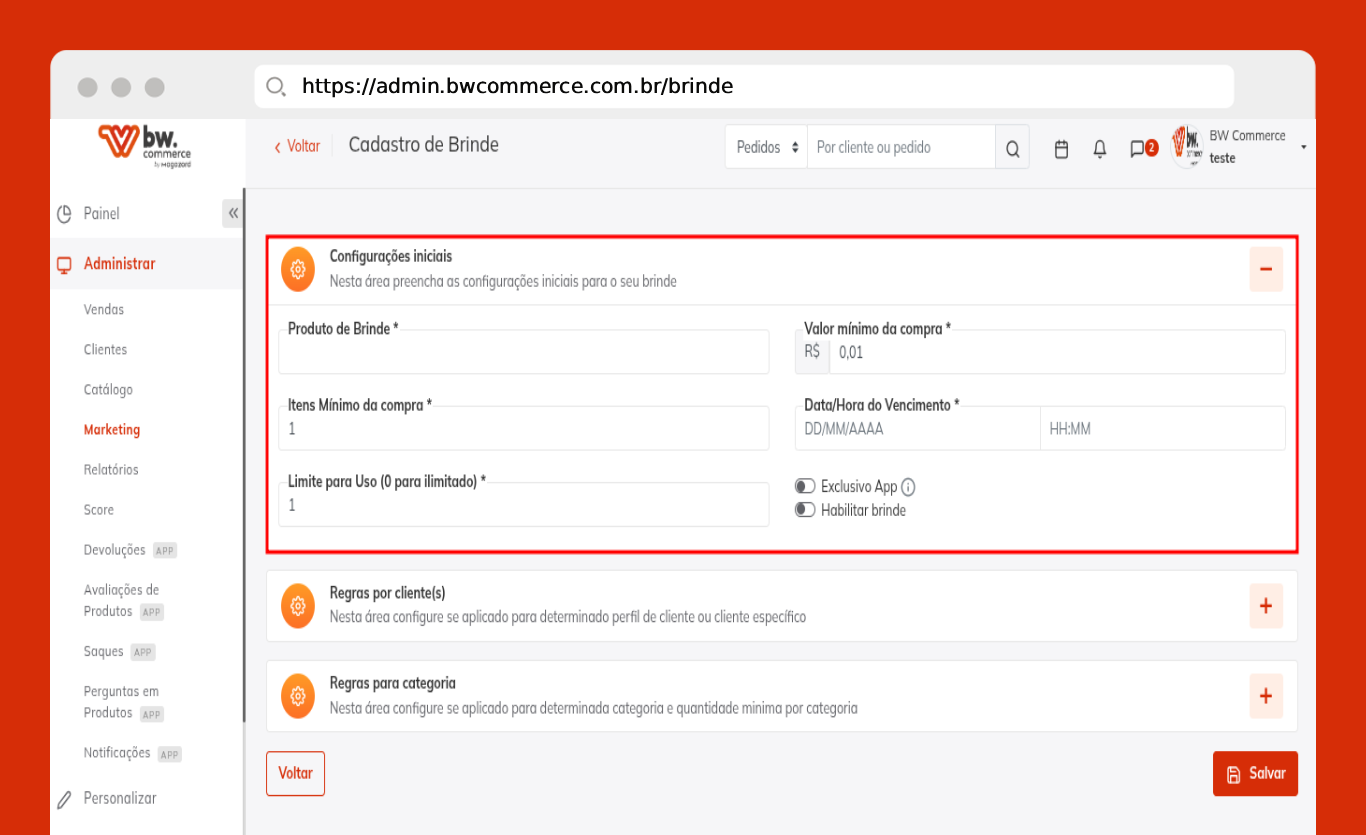Click the Painel pie chart icon
1366x835 pixels.
pos(65,214)
